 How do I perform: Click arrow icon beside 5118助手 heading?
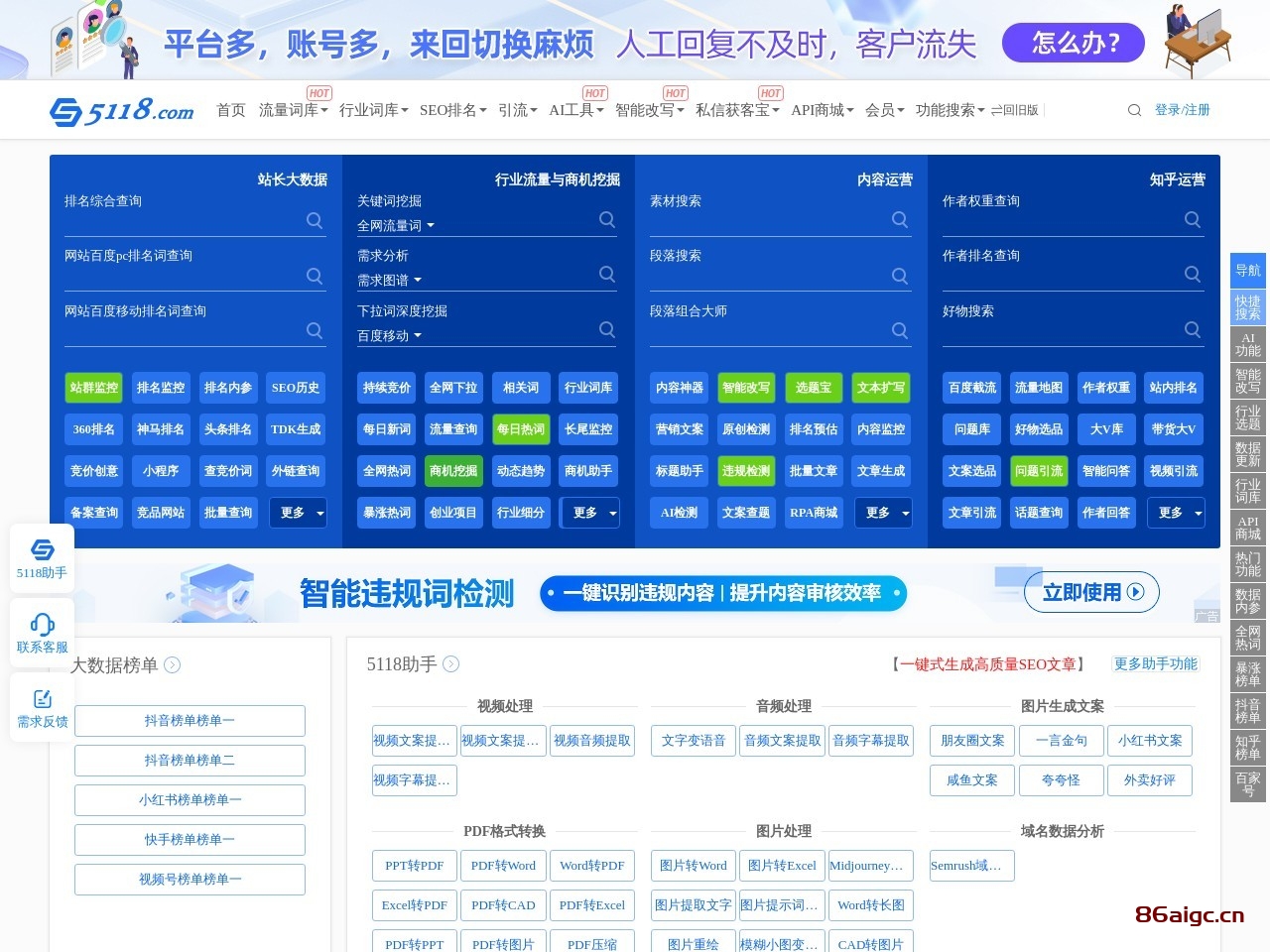point(451,663)
